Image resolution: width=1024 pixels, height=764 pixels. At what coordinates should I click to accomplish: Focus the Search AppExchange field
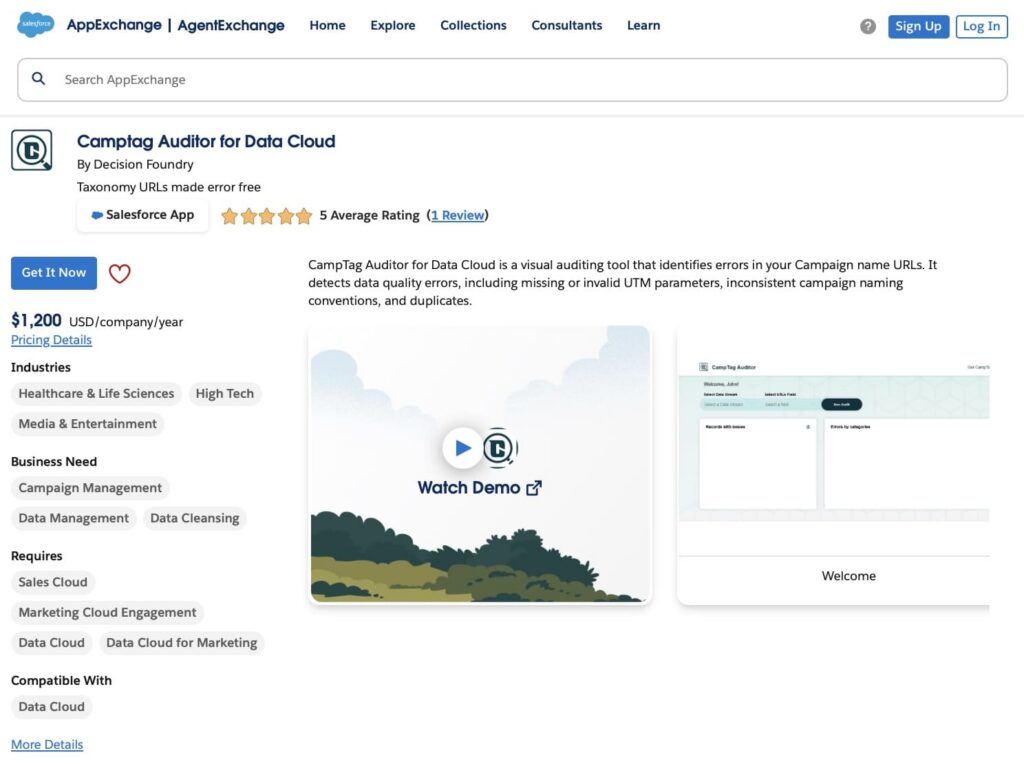pos(512,80)
